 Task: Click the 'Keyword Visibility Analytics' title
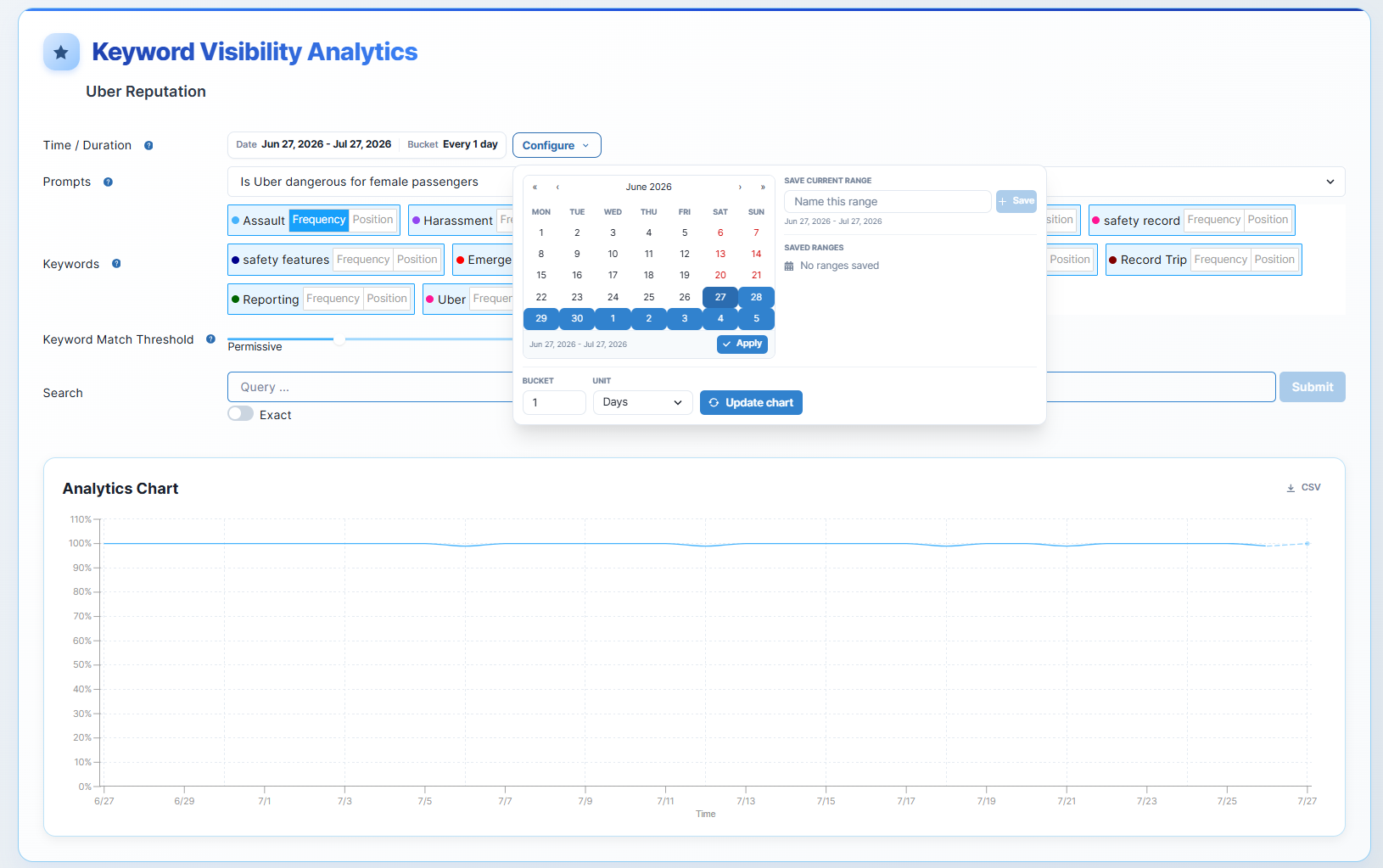(255, 52)
